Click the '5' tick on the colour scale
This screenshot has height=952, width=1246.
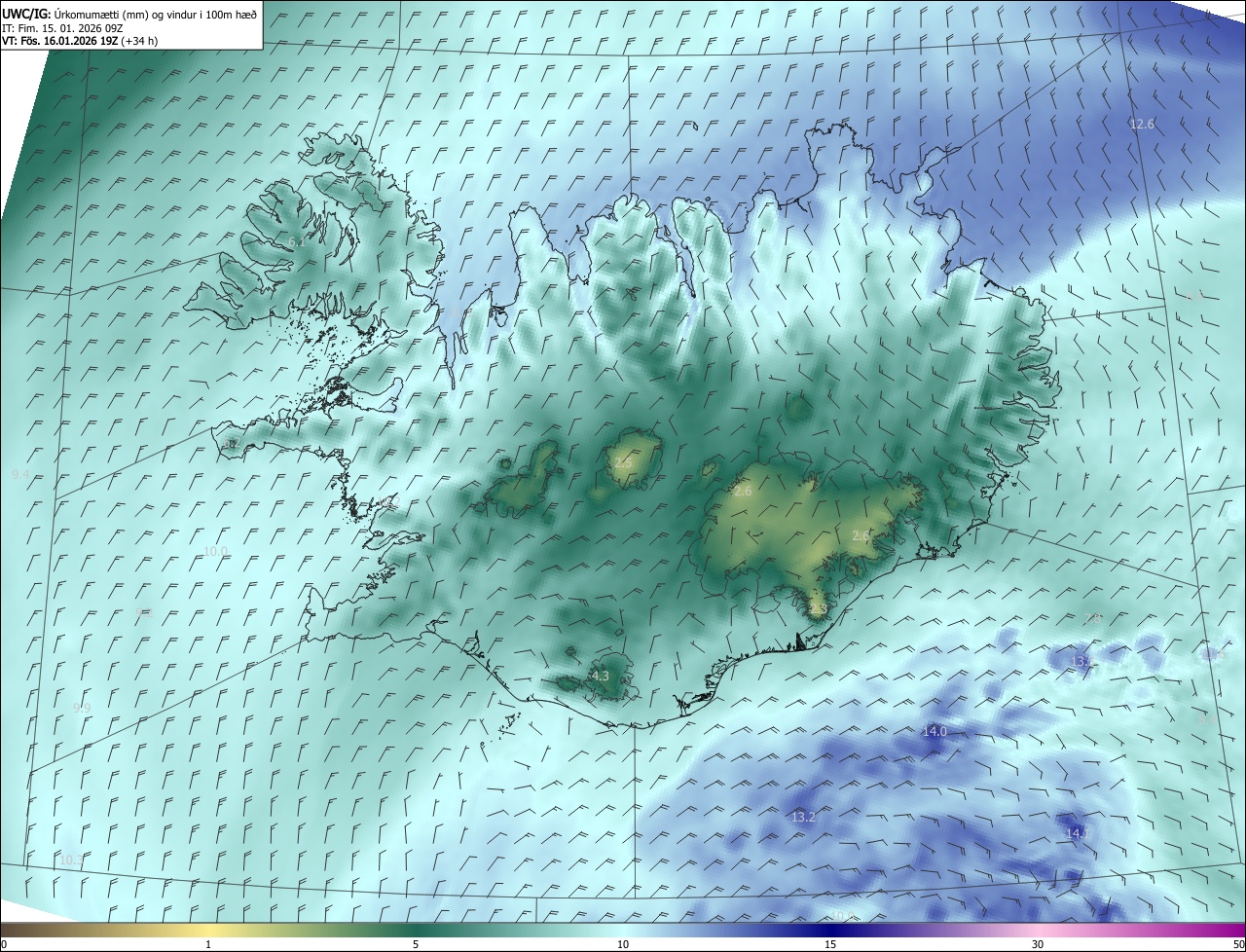[x=416, y=944]
